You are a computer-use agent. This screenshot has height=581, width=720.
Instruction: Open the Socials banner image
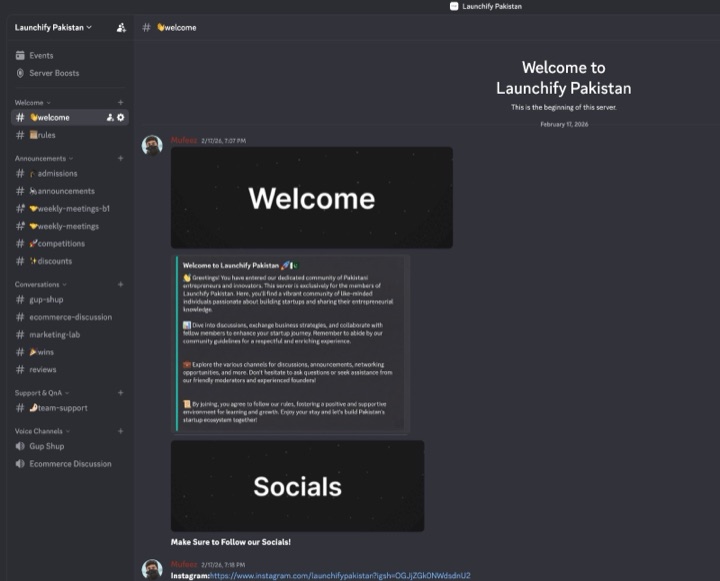click(x=298, y=486)
